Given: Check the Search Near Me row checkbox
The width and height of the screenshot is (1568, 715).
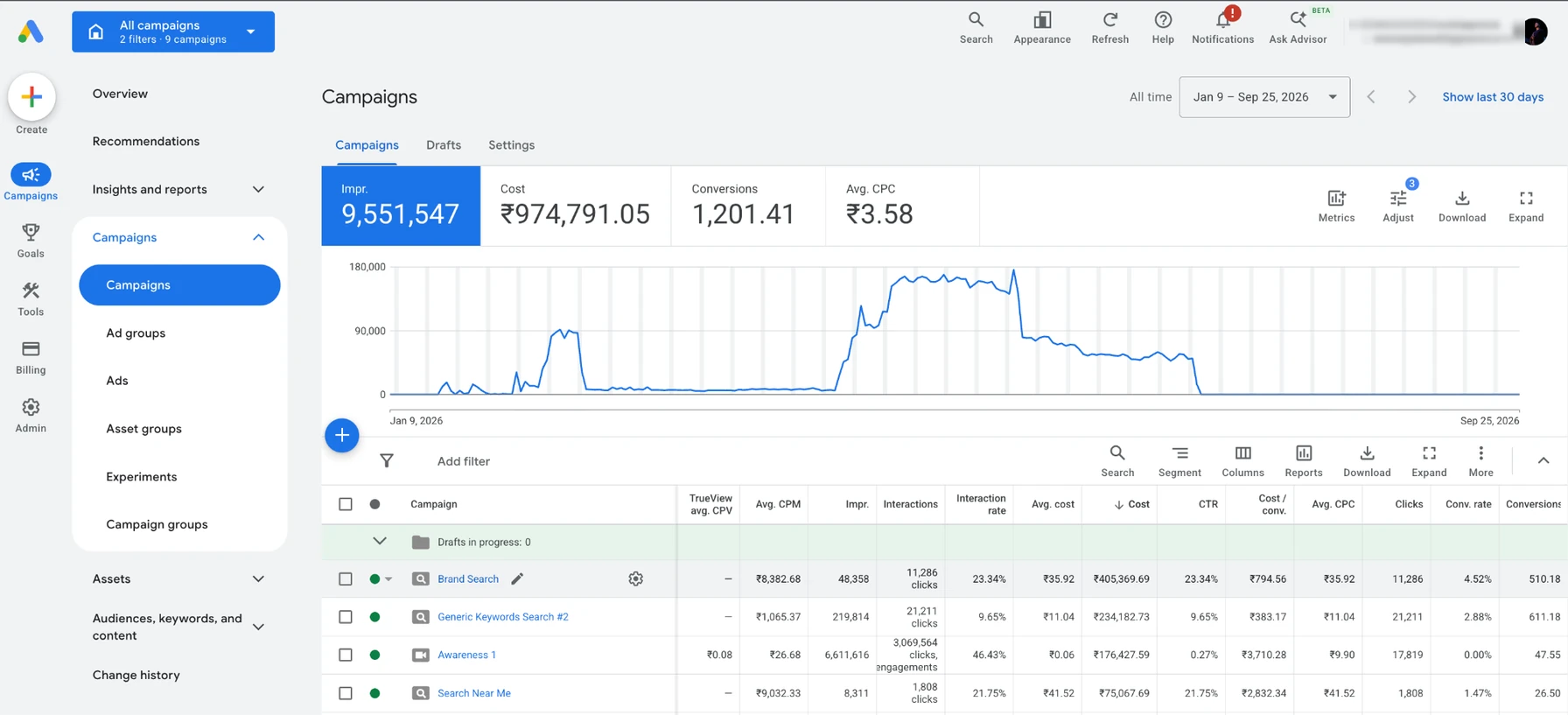Looking at the screenshot, I should tap(346, 693).
